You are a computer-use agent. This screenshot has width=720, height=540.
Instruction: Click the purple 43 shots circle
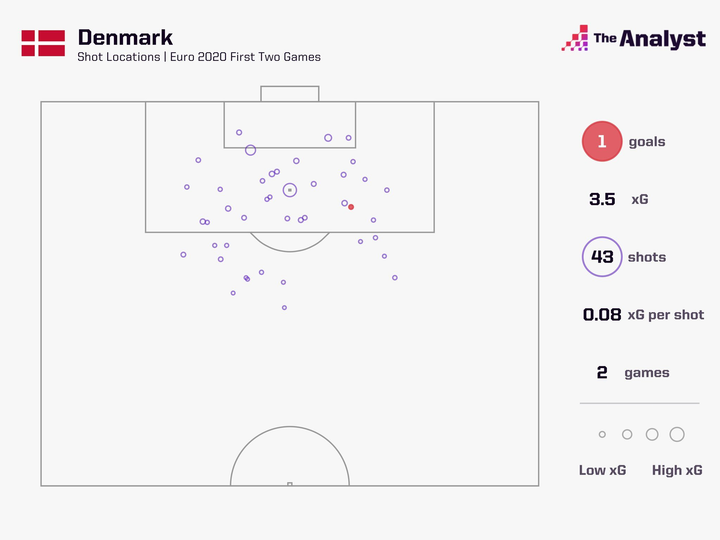click(602, 257)
